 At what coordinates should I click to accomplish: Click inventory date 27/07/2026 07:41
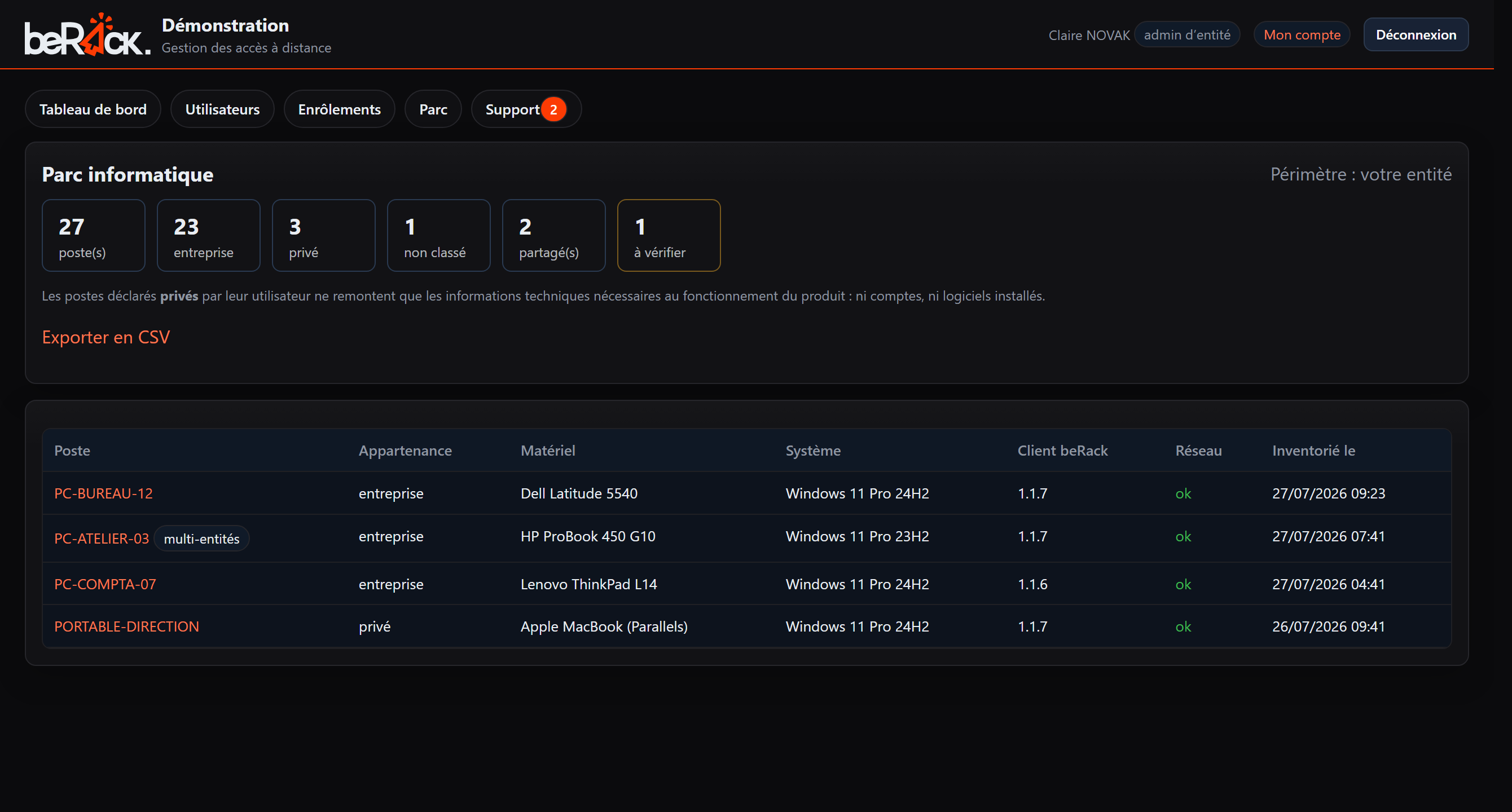(x=1328, y=536)
